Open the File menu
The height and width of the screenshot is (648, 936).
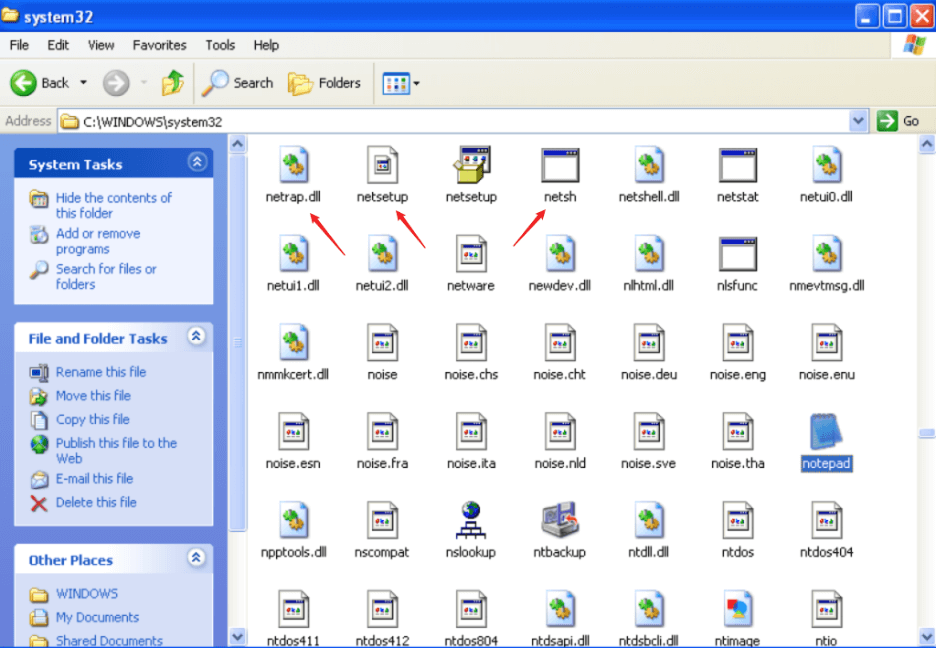pos(19,45)
